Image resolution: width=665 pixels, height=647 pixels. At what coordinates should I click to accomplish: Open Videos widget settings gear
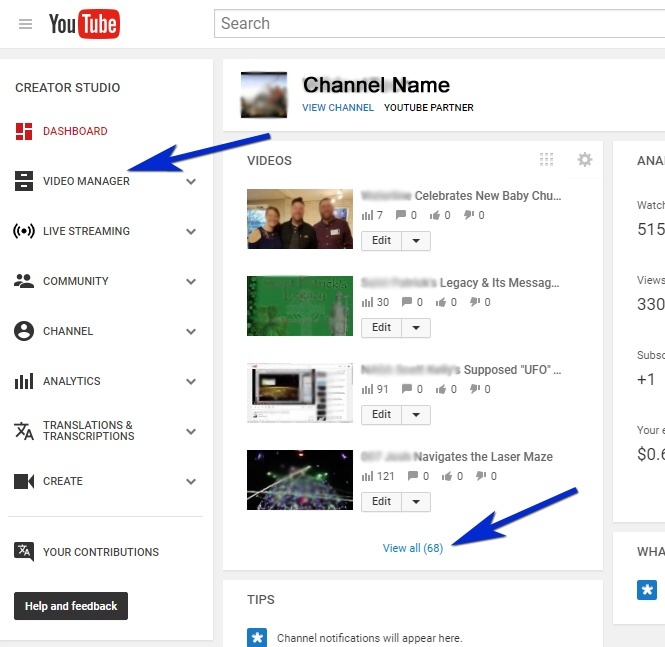pyautogui.click(x=585, y=160)
